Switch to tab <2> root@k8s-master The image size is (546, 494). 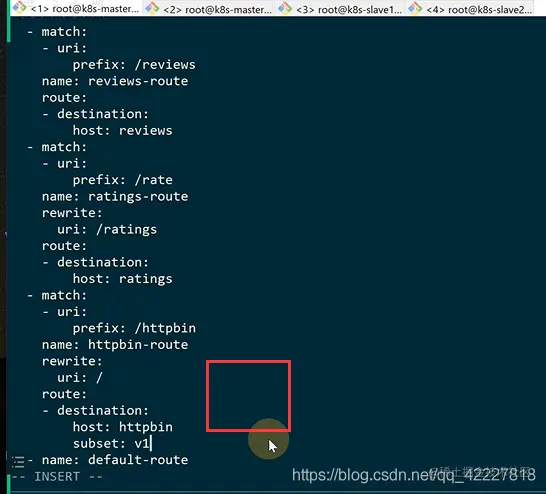pos(209,8)
